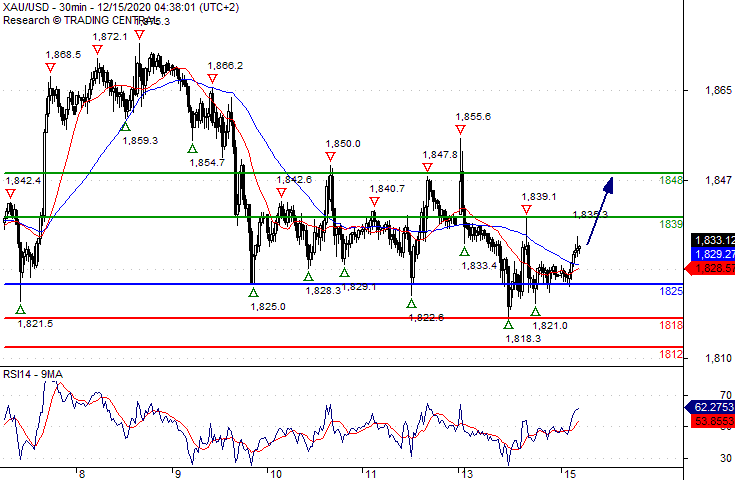Select date tick 8 on time axis
Screen dimensions: 735x480
82,474
